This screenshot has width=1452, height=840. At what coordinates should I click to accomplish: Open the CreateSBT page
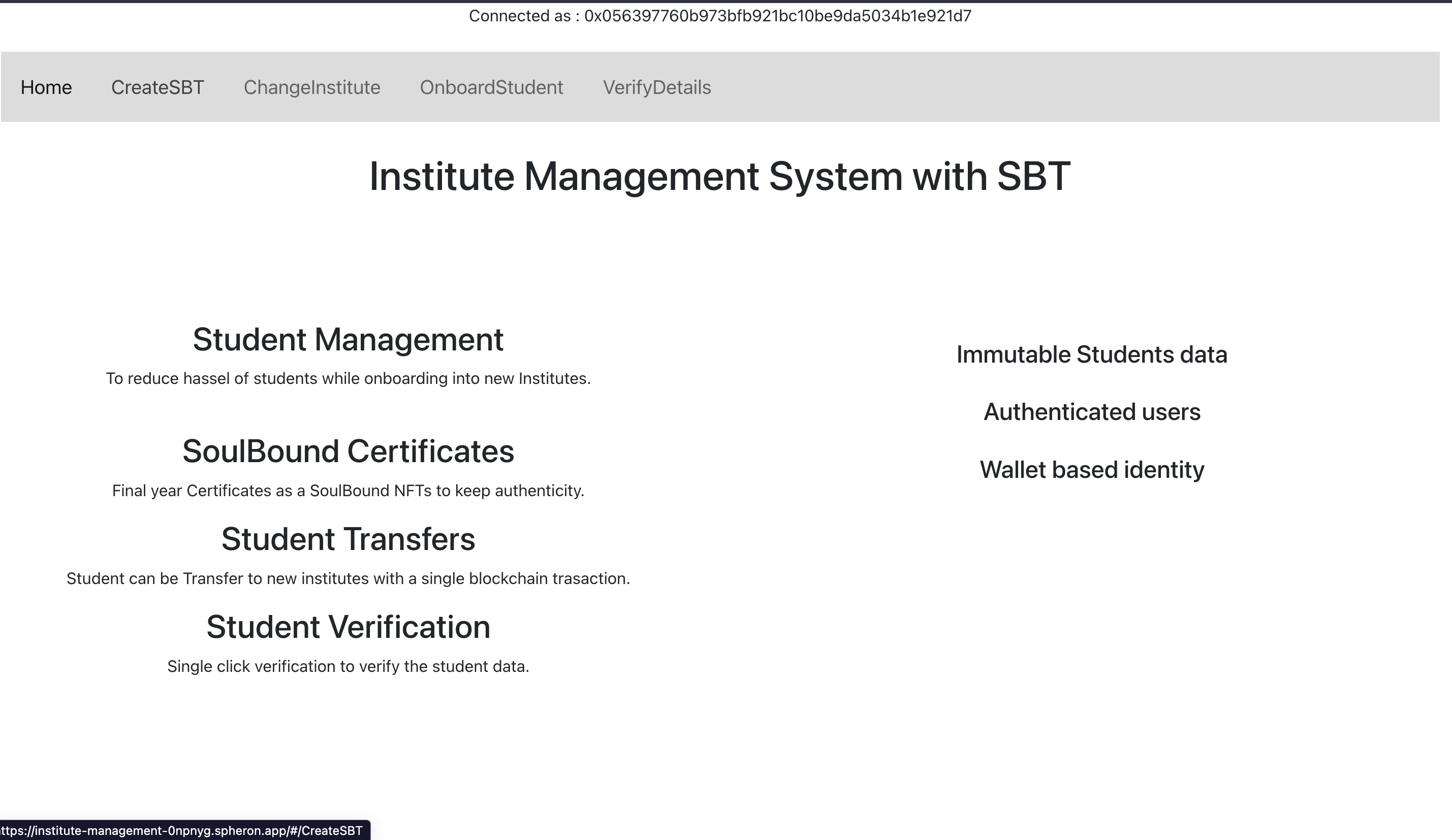coord(156,87)
